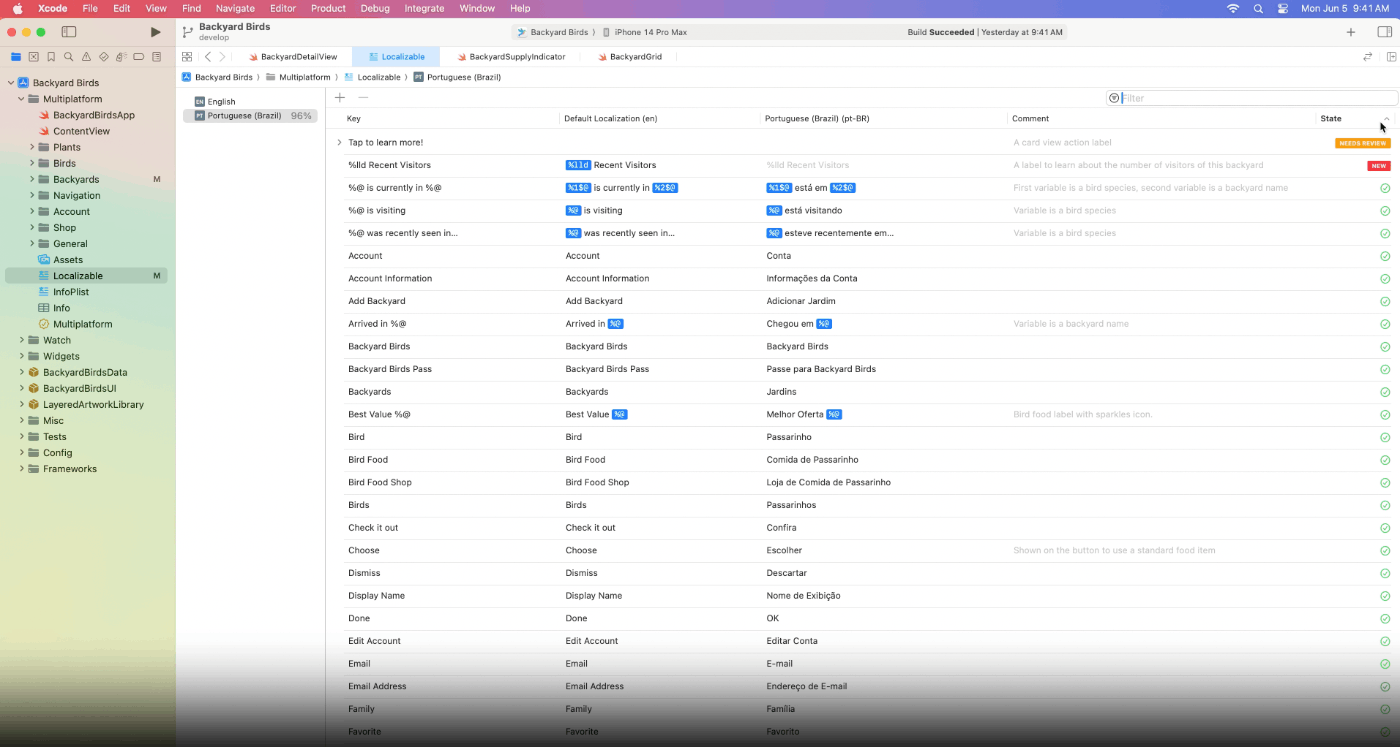Screen dimensions: 1400x747
Task: Click the 'Adicionar Jardim' translation cell
Action: [x=801, y=301]
